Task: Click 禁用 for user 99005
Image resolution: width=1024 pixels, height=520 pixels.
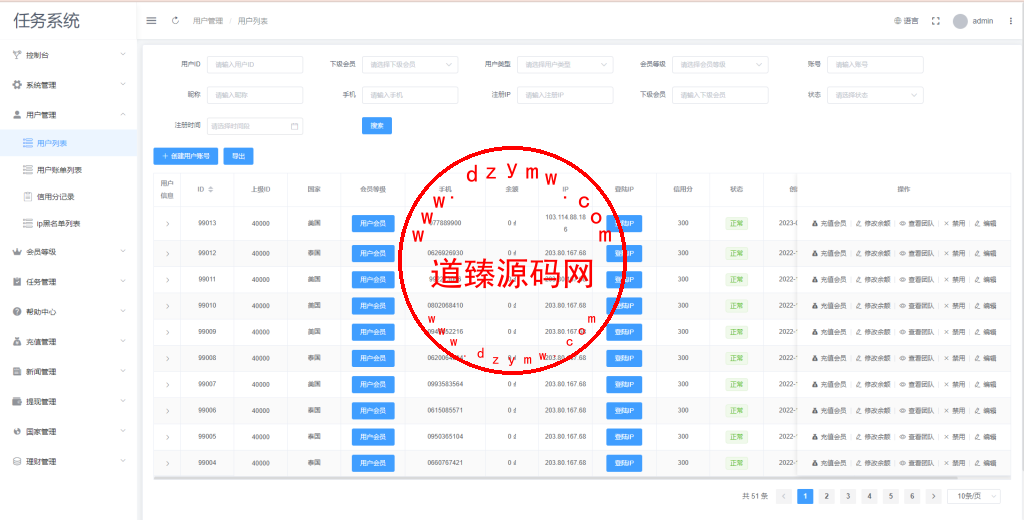Action: (x=954, y=437)
